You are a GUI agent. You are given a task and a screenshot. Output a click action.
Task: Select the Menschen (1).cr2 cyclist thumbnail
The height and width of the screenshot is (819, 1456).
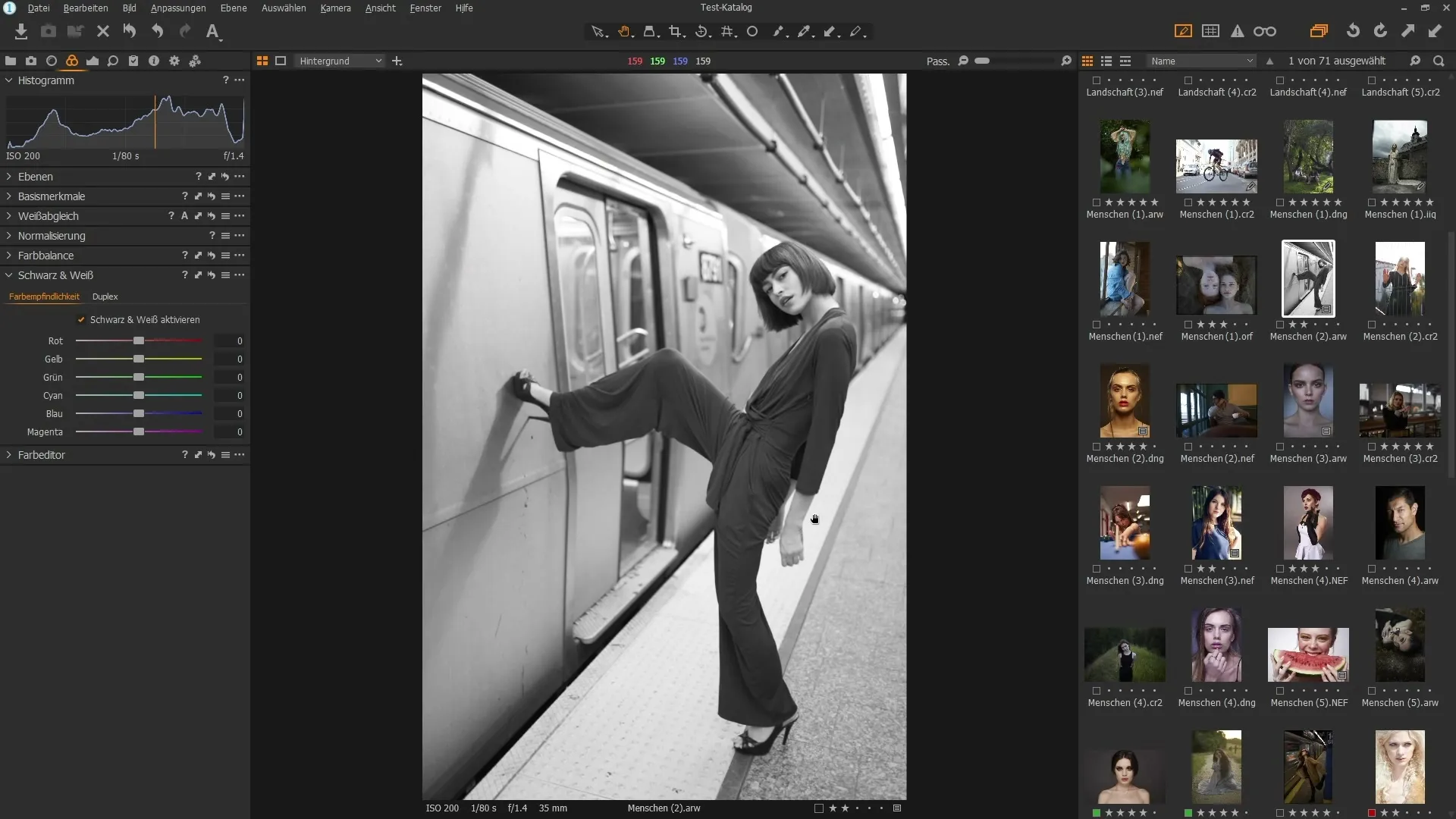point(1216,166)
